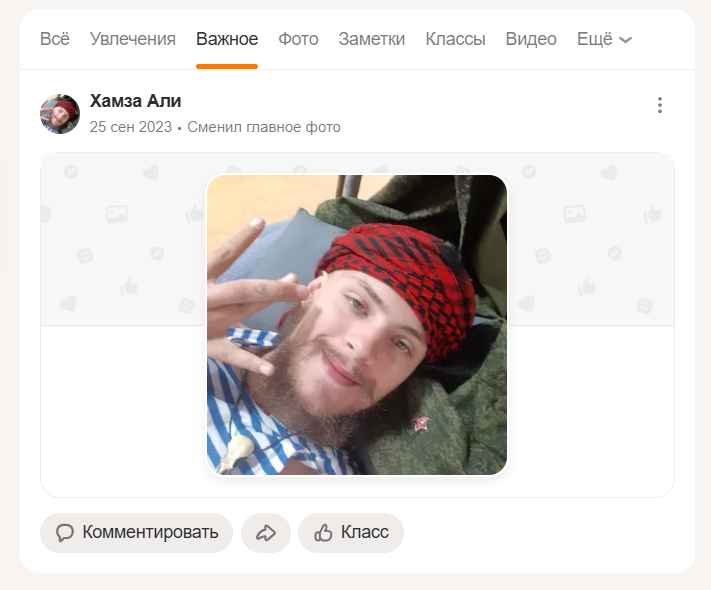The width and height of the screenshot is (711, 590).
Task: Show the Классы tab
Action: tap(455, 39)
